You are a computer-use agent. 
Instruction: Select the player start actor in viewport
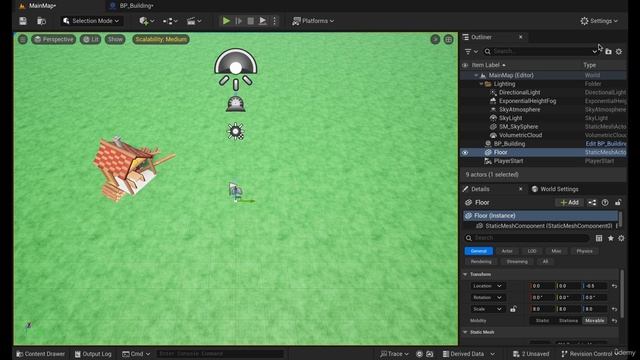click(236, 191)
